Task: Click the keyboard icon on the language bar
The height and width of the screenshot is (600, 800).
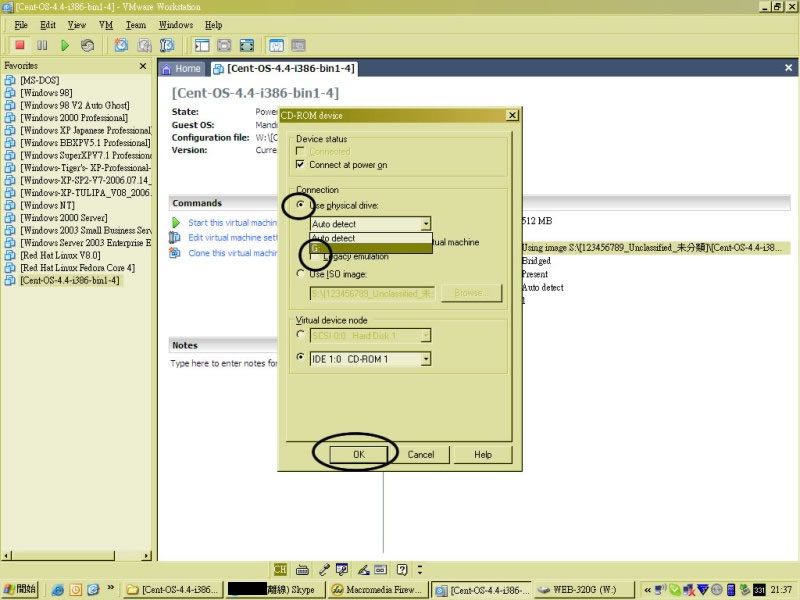Action: pyautogui.click(x=303, y=569)
